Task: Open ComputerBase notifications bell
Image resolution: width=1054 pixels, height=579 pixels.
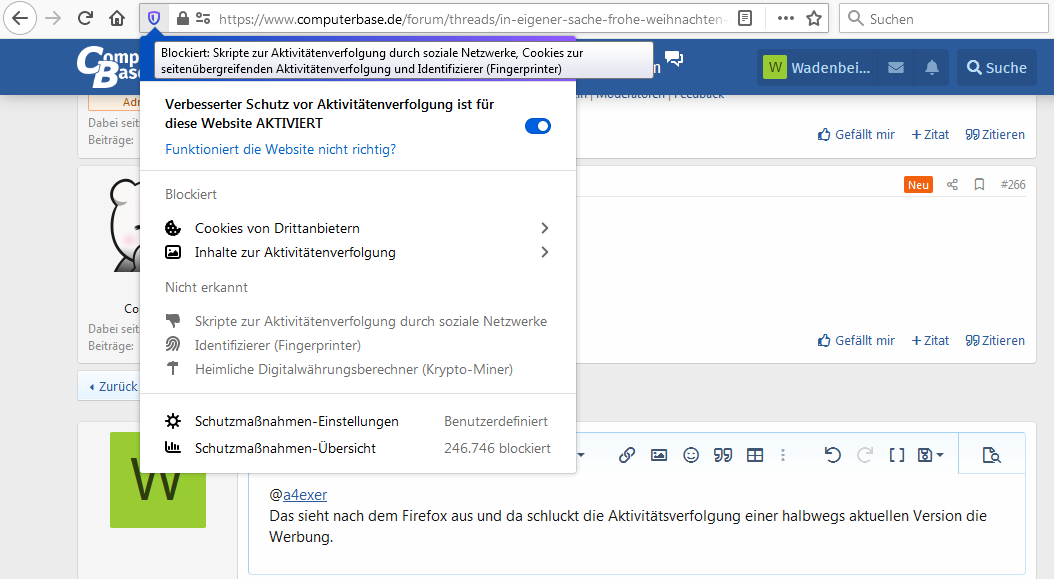Action: point(930,67)
